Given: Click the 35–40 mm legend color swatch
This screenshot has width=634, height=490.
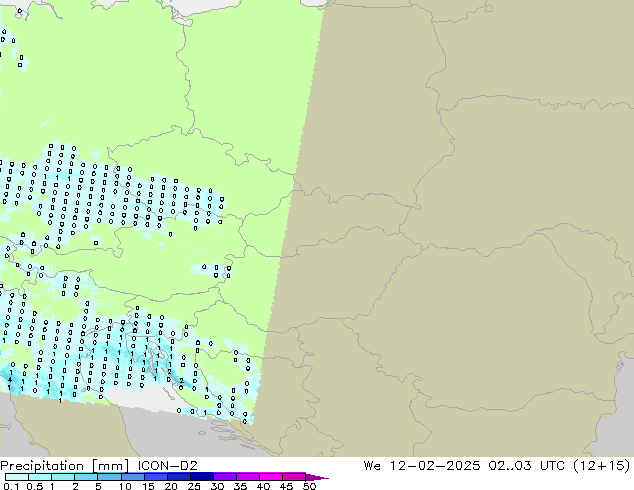Looking at the screenshot, I should pos(247,477).
